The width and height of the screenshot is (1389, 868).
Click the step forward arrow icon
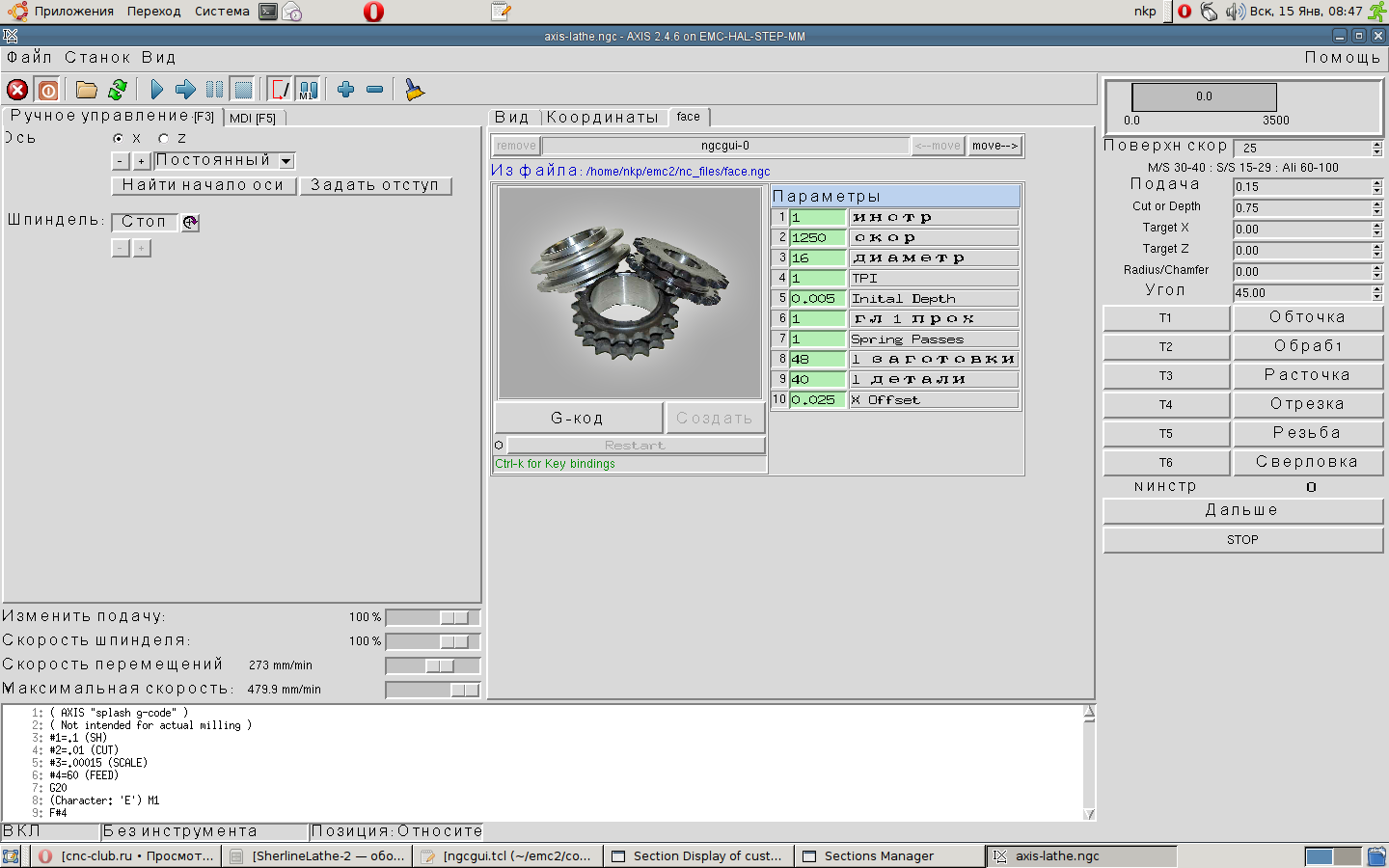click(x=185, y=90)
